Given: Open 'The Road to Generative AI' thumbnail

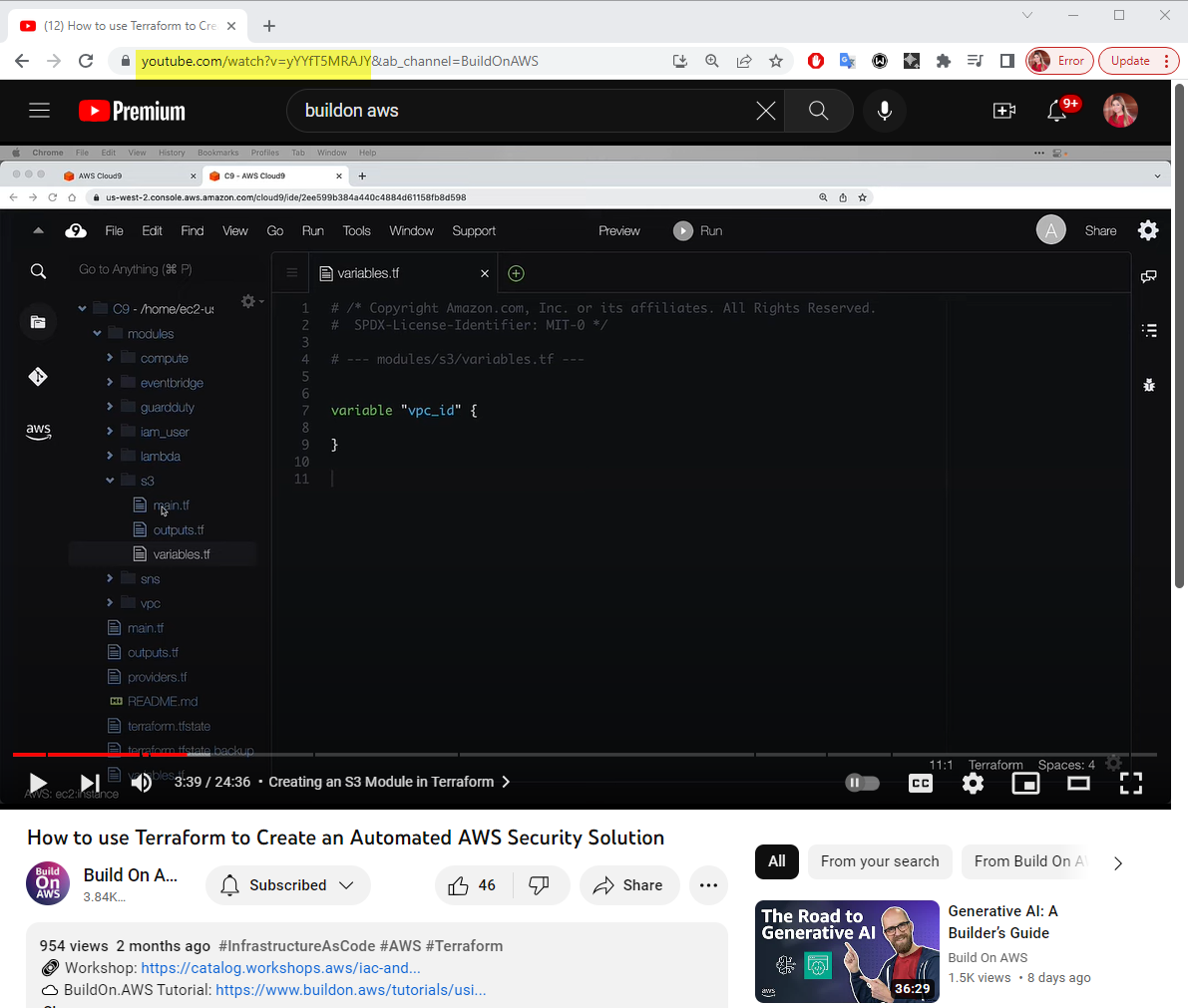Looking at the screenshot, I should click(x=847, y=952).
